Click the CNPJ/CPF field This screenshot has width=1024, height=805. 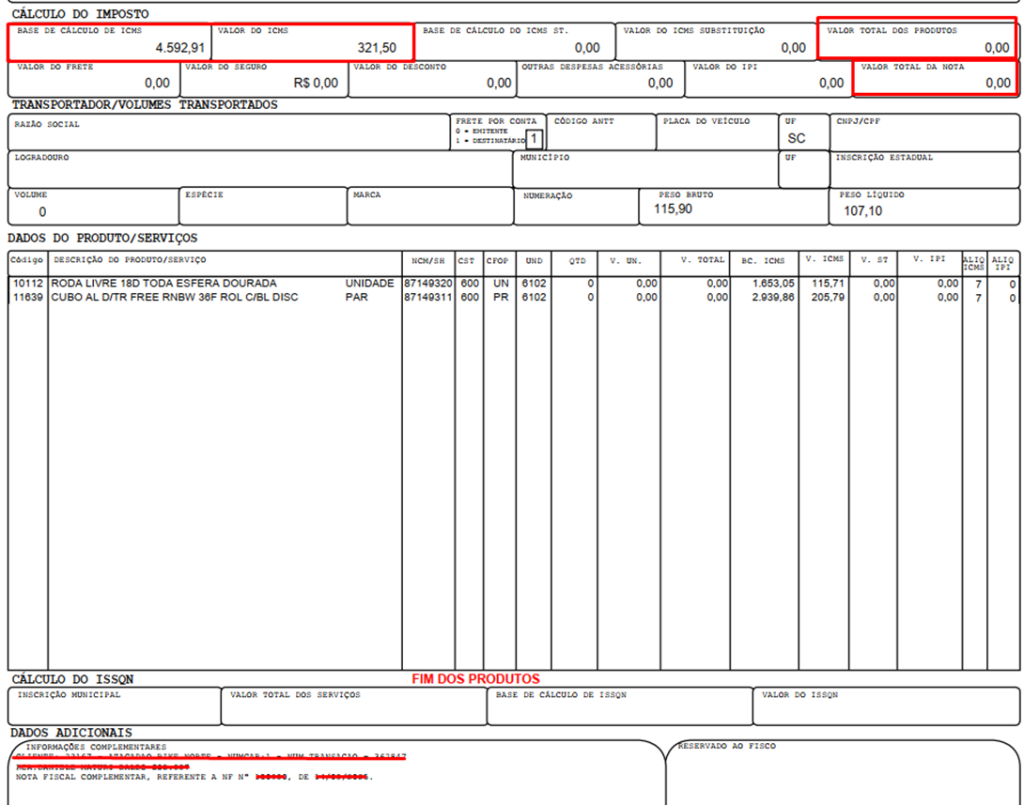pyautogui.click(x=925, y=133)
